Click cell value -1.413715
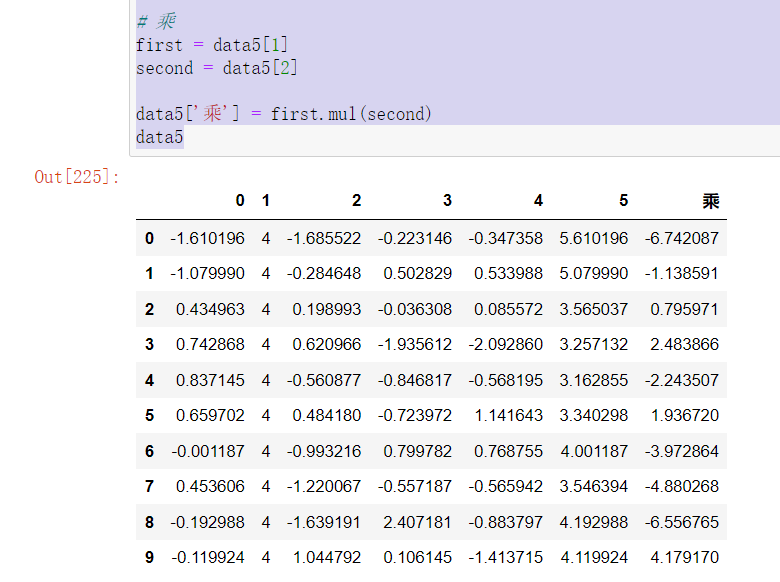 (505, 557)
